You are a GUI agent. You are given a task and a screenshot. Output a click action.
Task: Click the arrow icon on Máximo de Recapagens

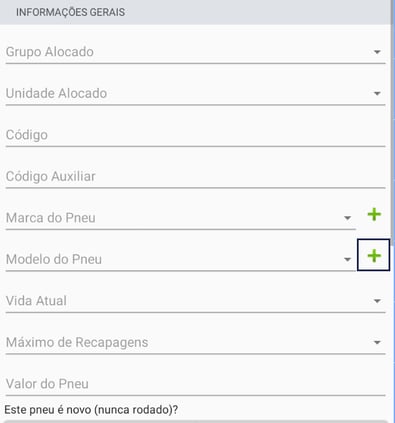[x=377, y=342]
